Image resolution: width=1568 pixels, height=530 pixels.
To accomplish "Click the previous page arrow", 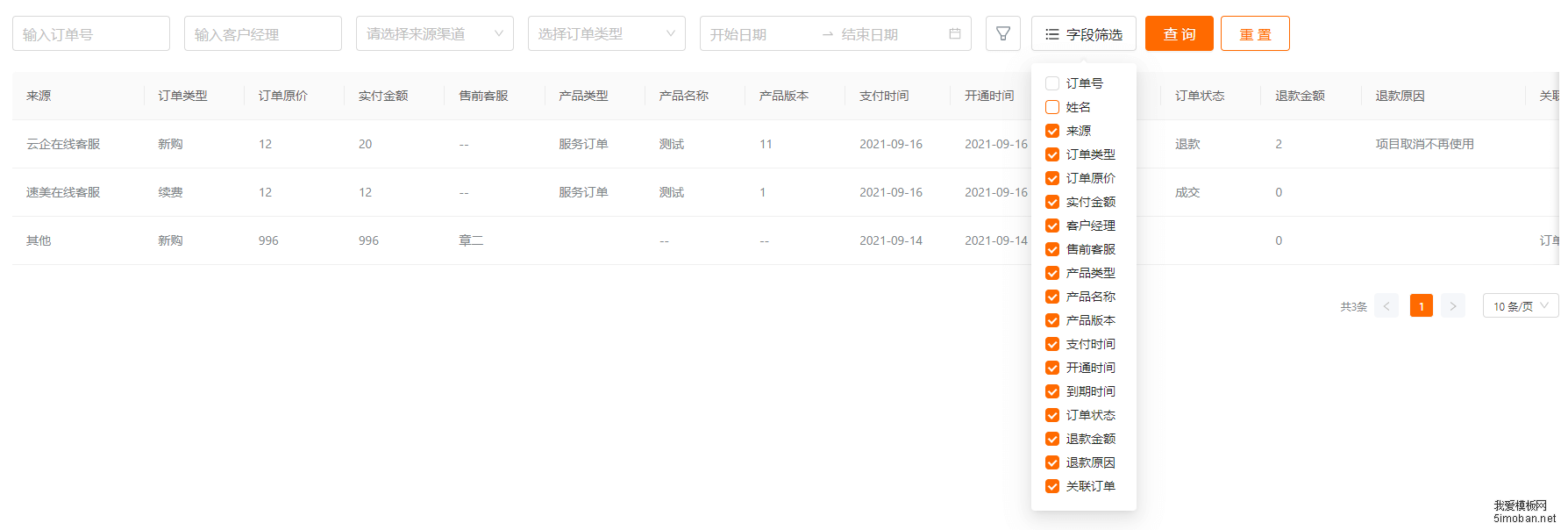I will [1386, 306].
